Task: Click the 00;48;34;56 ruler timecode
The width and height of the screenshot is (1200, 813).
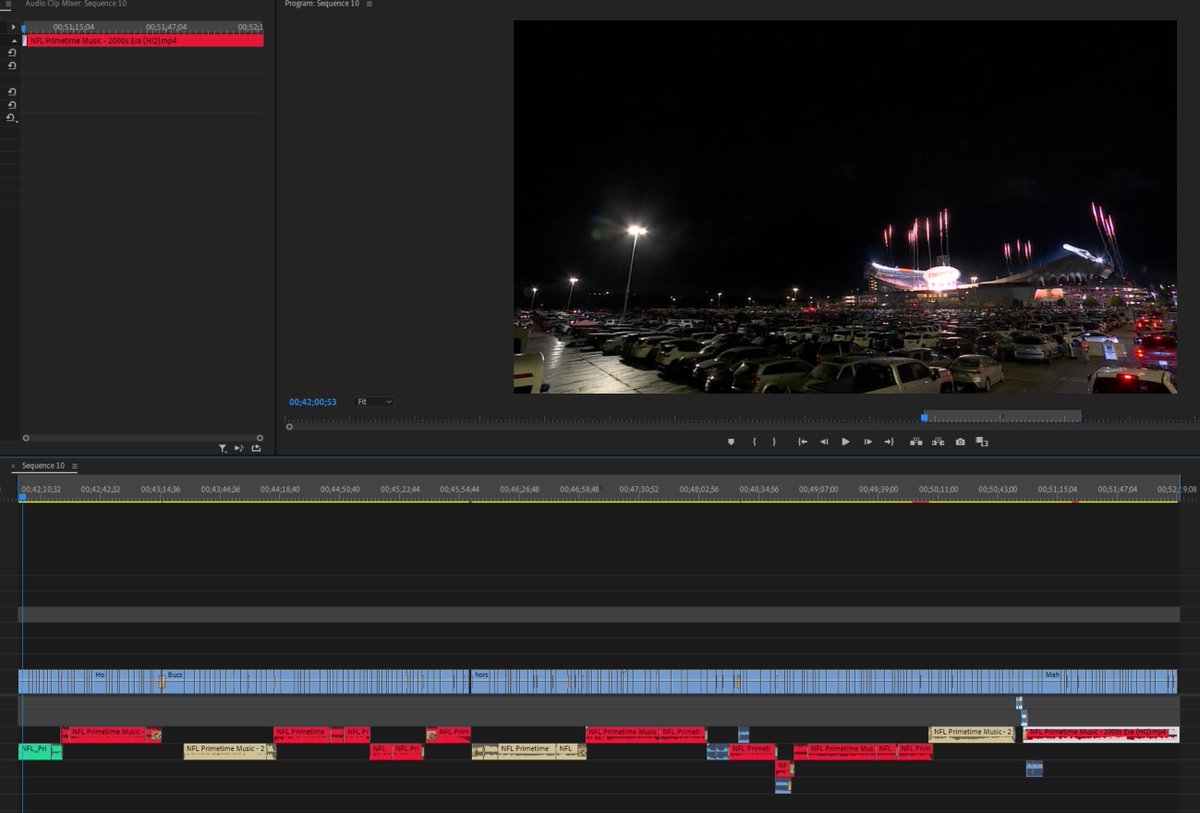Action: [759, 489]
